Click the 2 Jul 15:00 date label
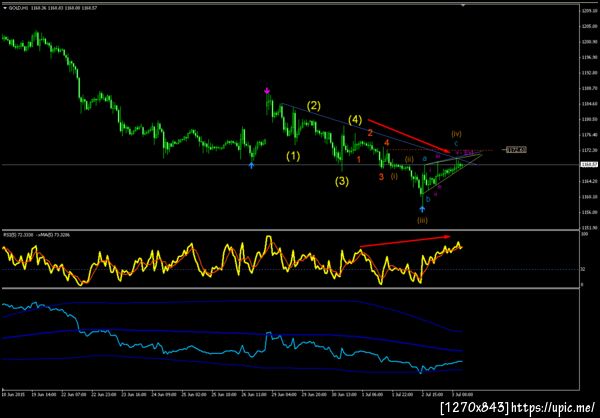 click(x=430, y=393)
